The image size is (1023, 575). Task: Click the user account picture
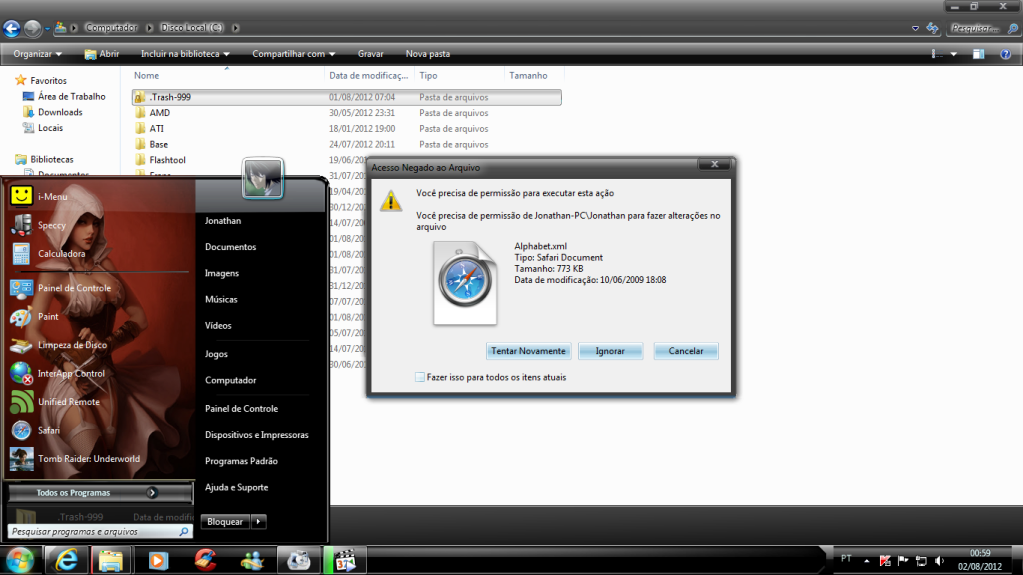(x=262, y=178)
